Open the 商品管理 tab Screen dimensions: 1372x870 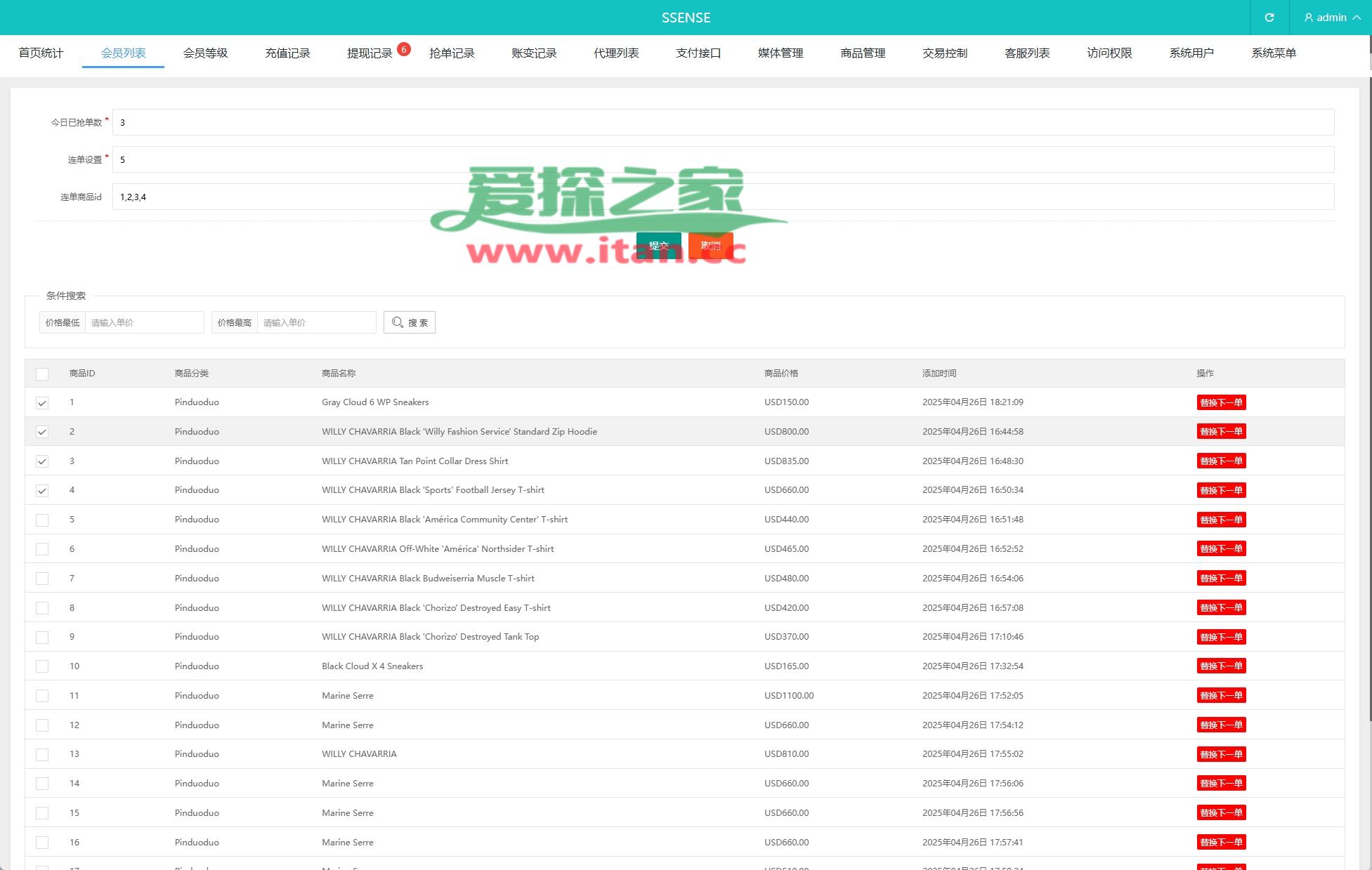pos(863,53)
